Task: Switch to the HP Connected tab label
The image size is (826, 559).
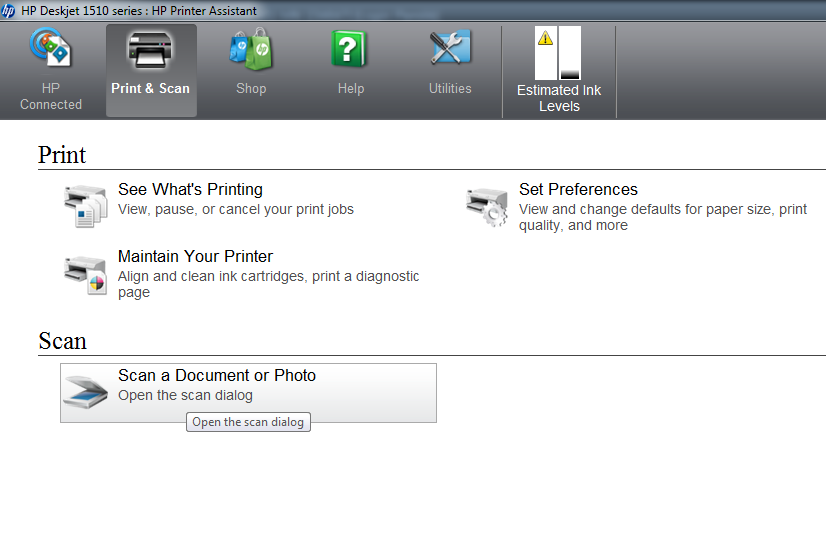Action: click(51, 96)
